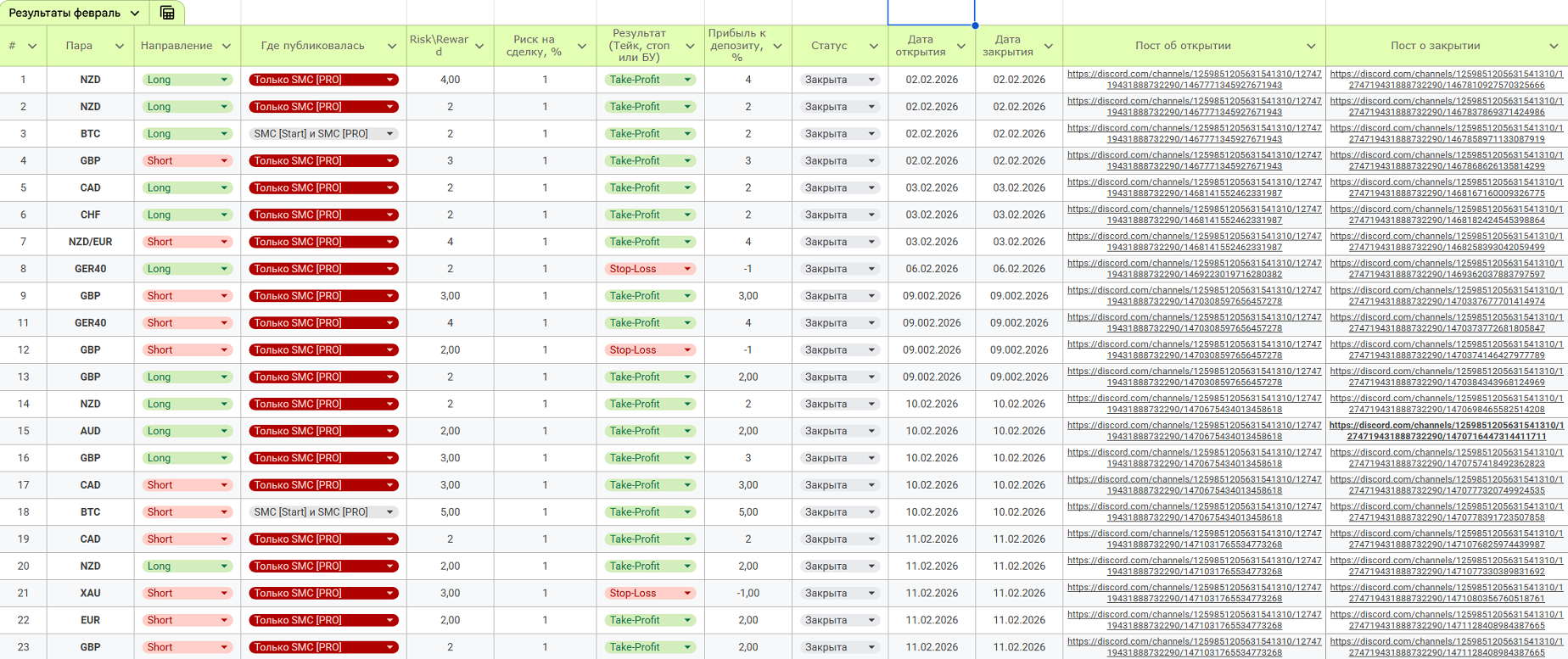This screenshot has width=1568, height=659.
Task: Open SMC [Start] и SMC [PRO] chip row 3
Action: (x=323, y=133)
